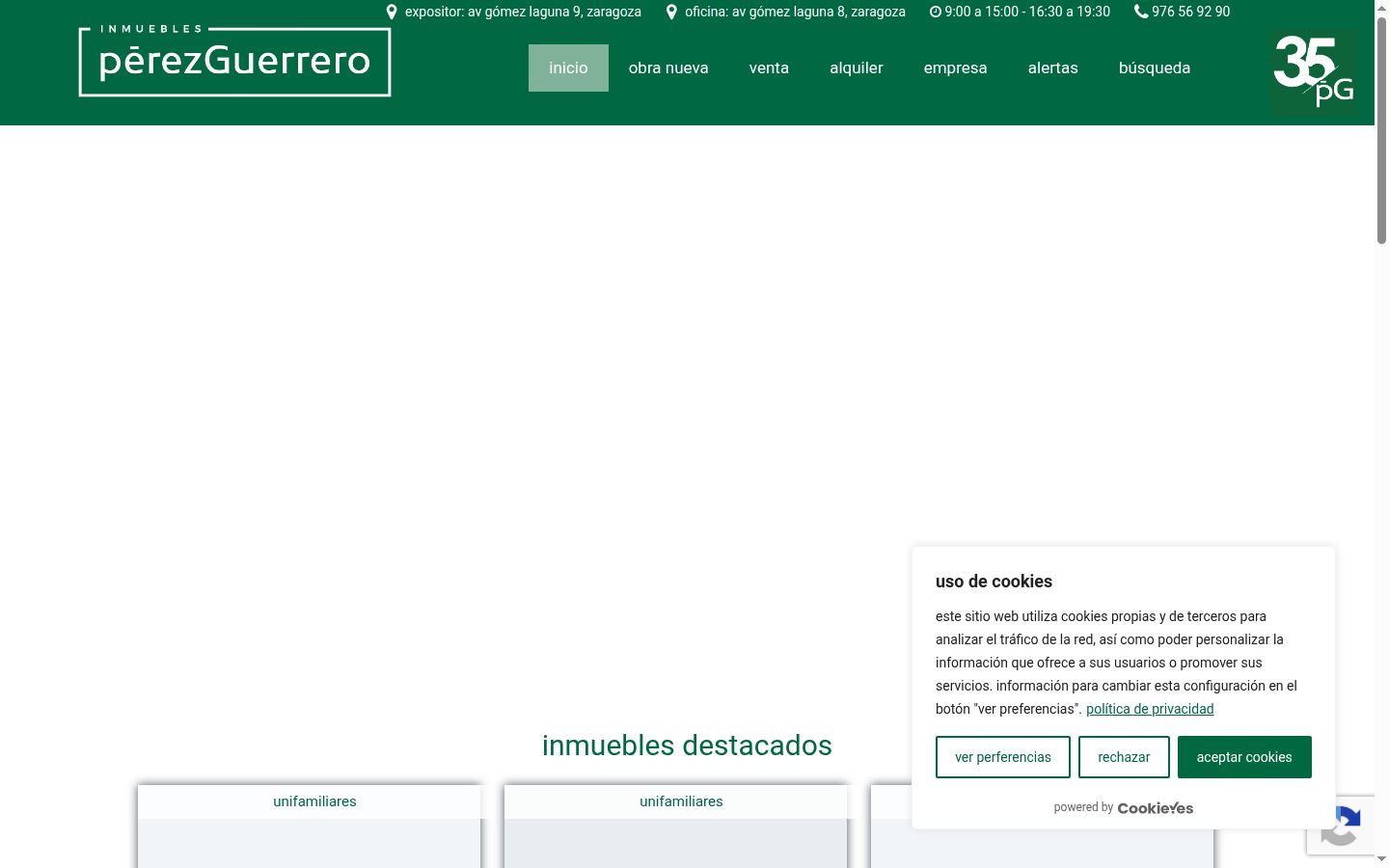Click the CookieYes logo in cookie banner
The width and height of the screenshot is (1389, 868).
[x=1156, y=808]
